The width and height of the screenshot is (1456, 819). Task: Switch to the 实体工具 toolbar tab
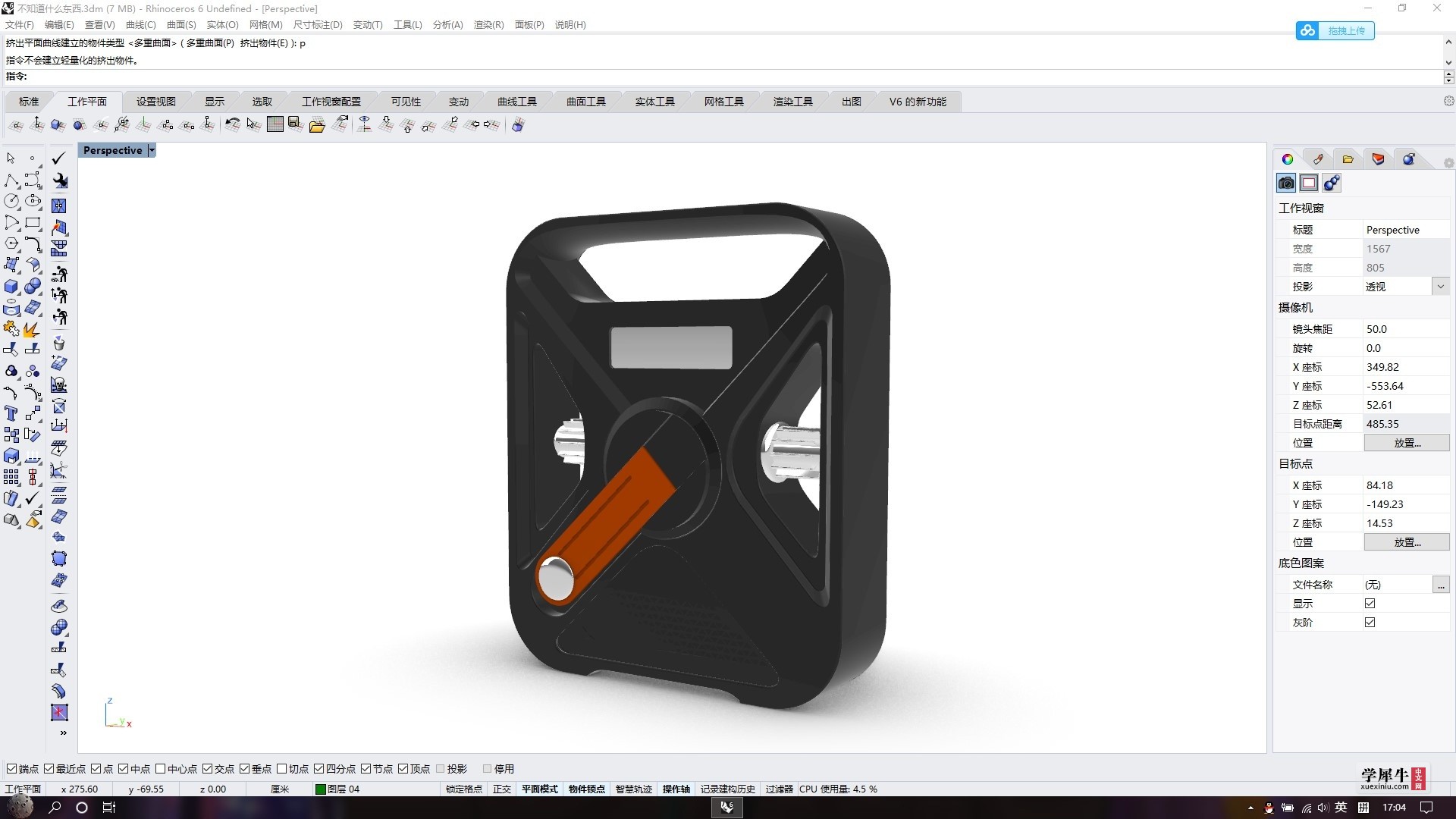click(654, 102)
